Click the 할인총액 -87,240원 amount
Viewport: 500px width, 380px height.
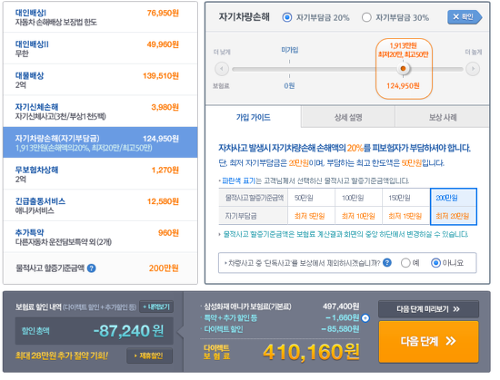click(x=129, y=331)
